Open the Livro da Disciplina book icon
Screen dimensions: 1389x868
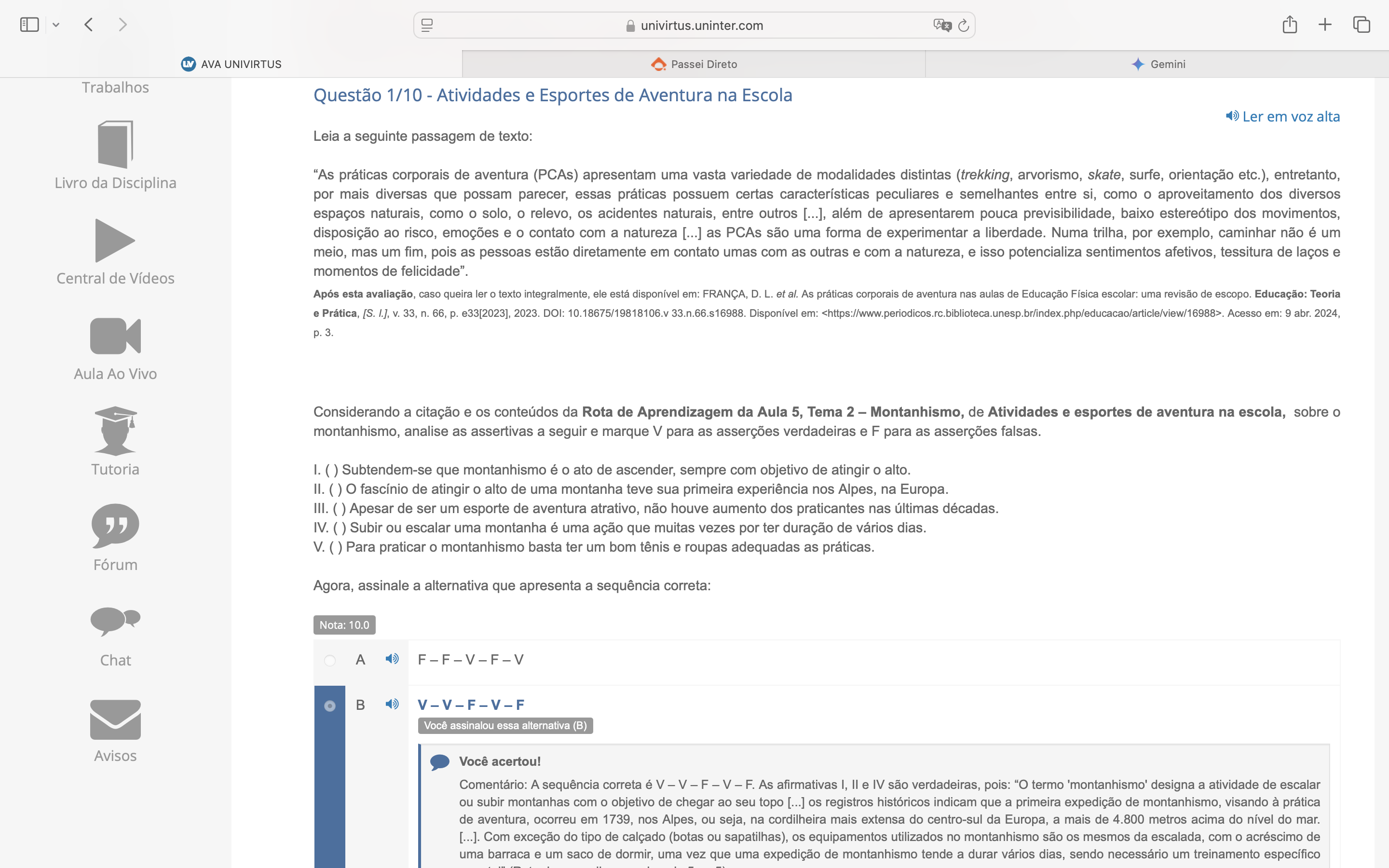click(115, 145)
